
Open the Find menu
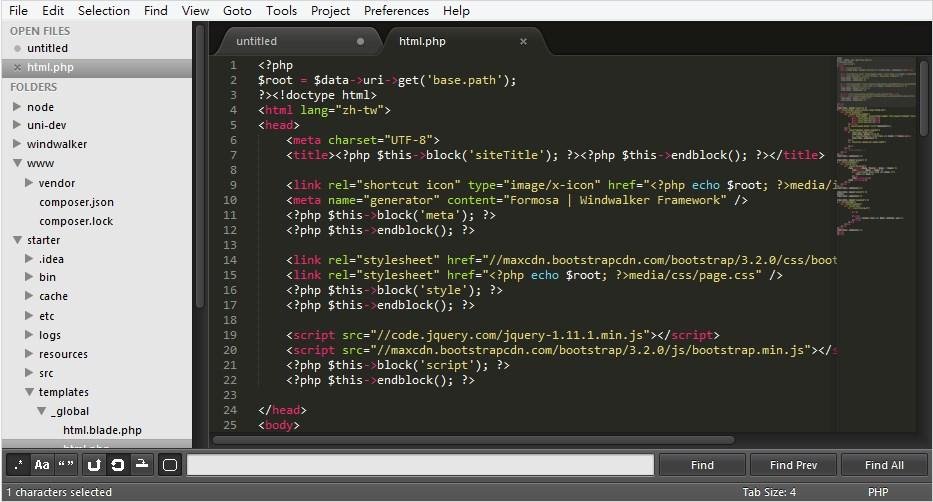155,10
